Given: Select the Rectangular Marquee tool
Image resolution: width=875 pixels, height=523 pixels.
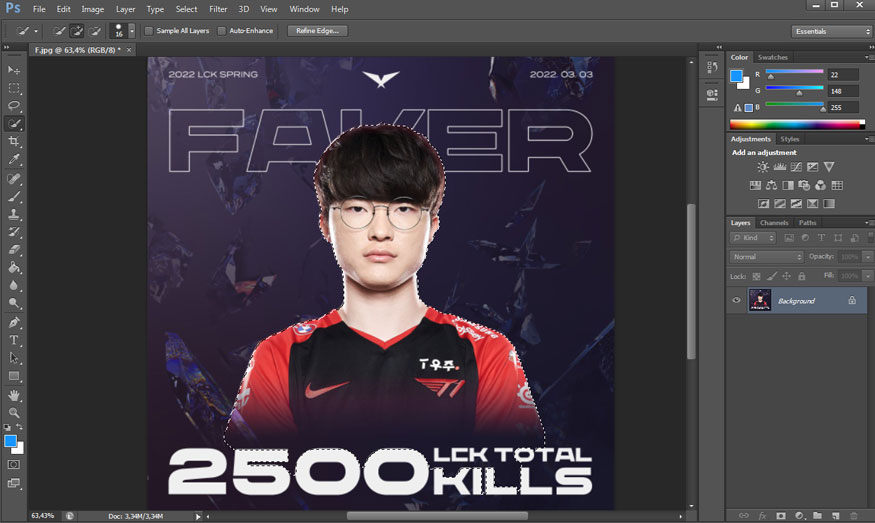Looking at the screenshot, I should 14,88.
